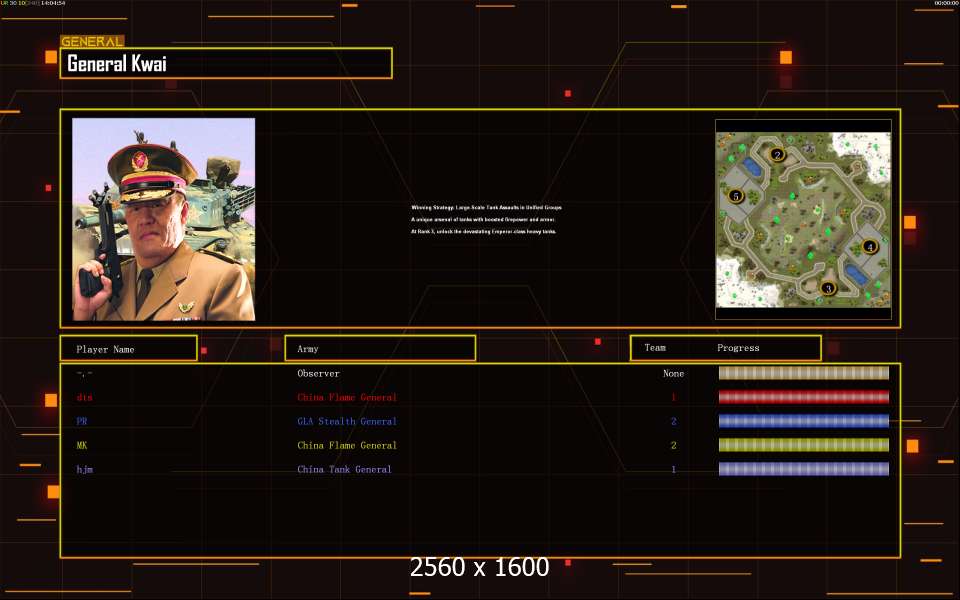Select the China Tank General army entry
960x600 pixels.
(x=344, y=469)
